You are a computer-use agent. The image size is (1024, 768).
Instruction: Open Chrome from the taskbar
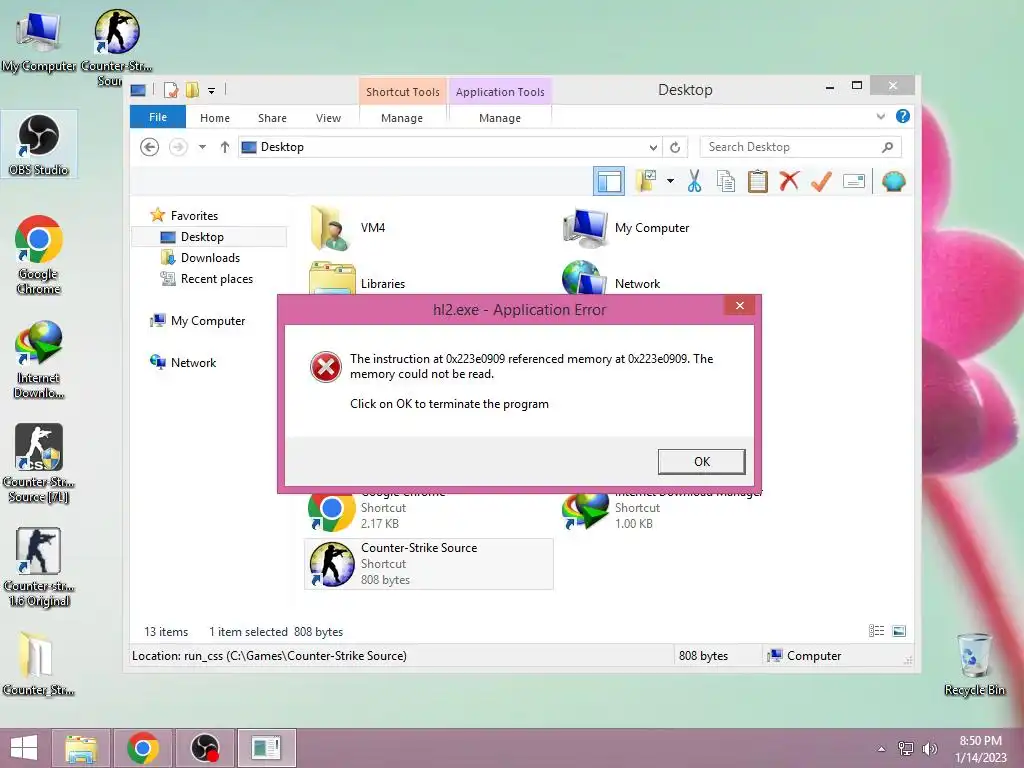tap(143, 748)
